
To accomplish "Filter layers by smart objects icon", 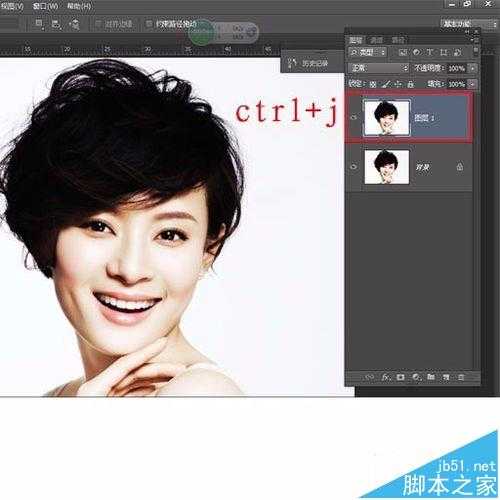I will pyautogui.click(x=458, y=52).
